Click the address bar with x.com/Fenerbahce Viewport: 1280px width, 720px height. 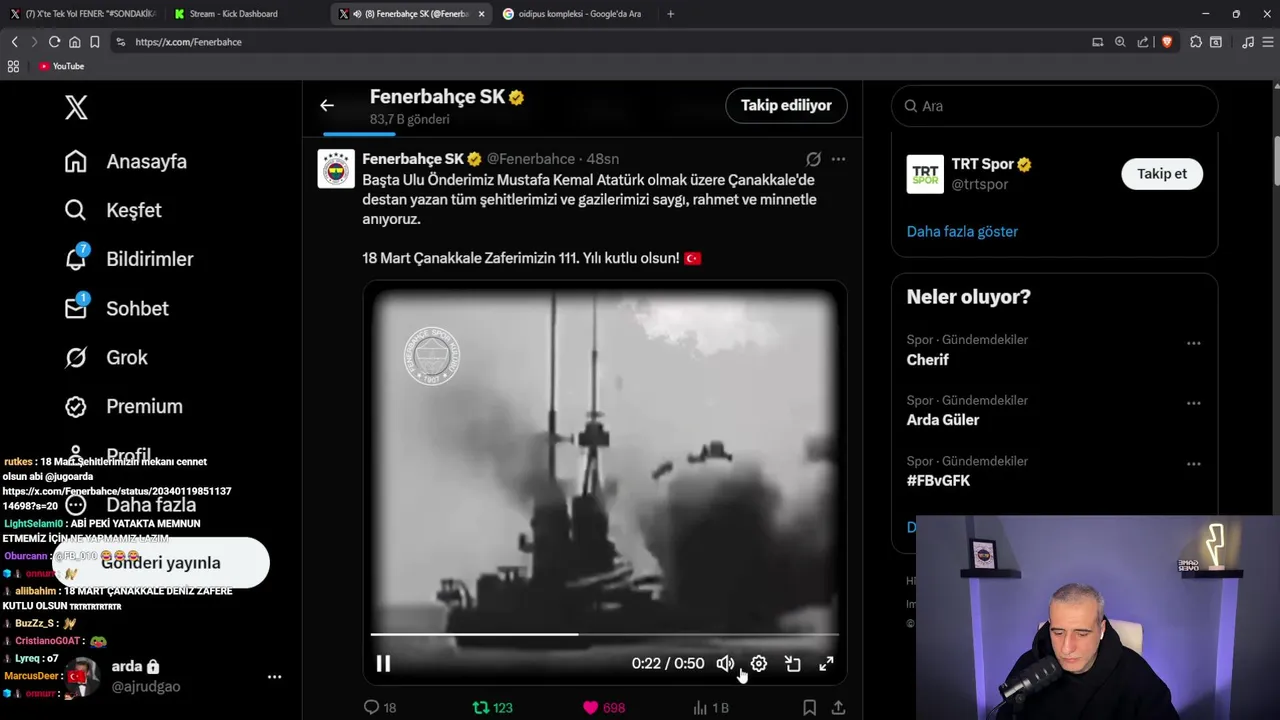coord(600,42)
